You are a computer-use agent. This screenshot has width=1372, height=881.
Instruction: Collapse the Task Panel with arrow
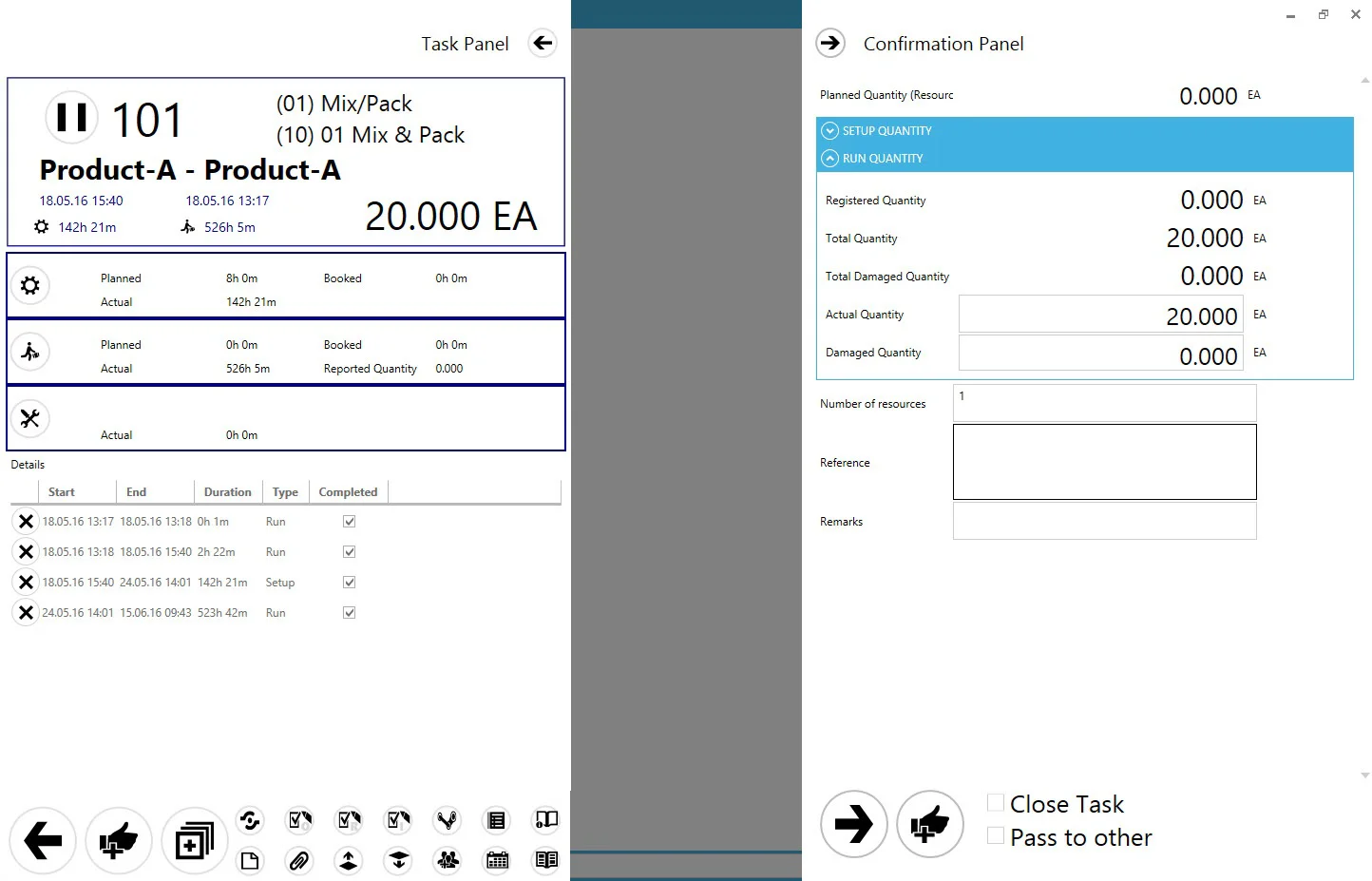[x=543, y=43]
